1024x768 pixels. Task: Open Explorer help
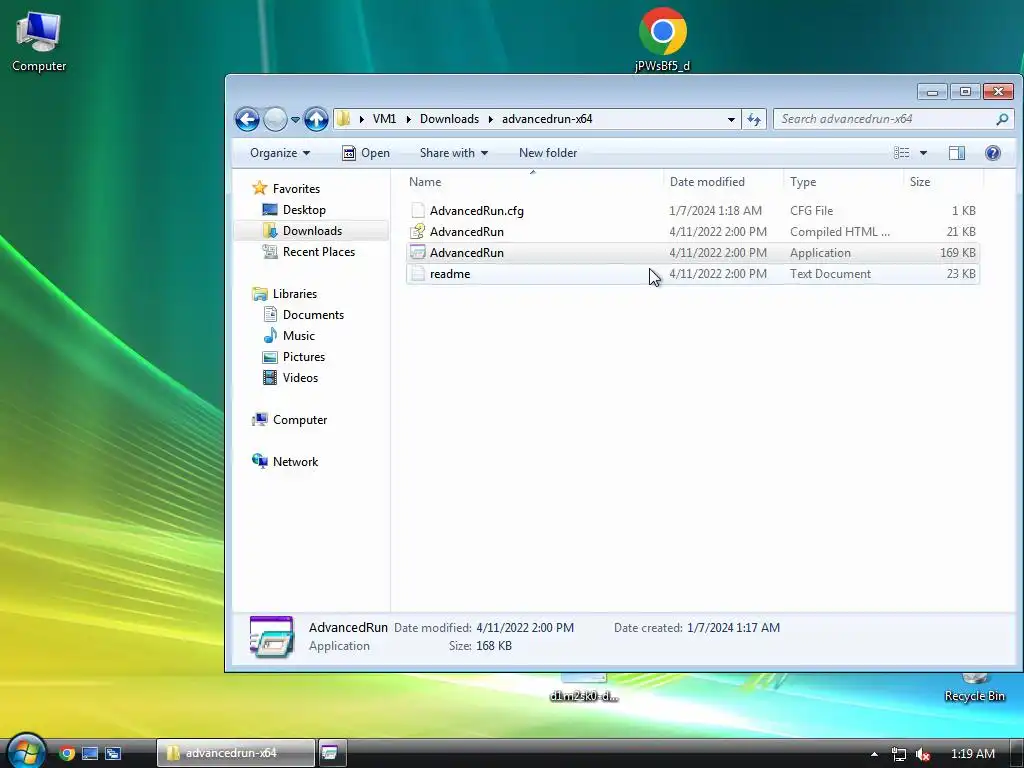993,153
